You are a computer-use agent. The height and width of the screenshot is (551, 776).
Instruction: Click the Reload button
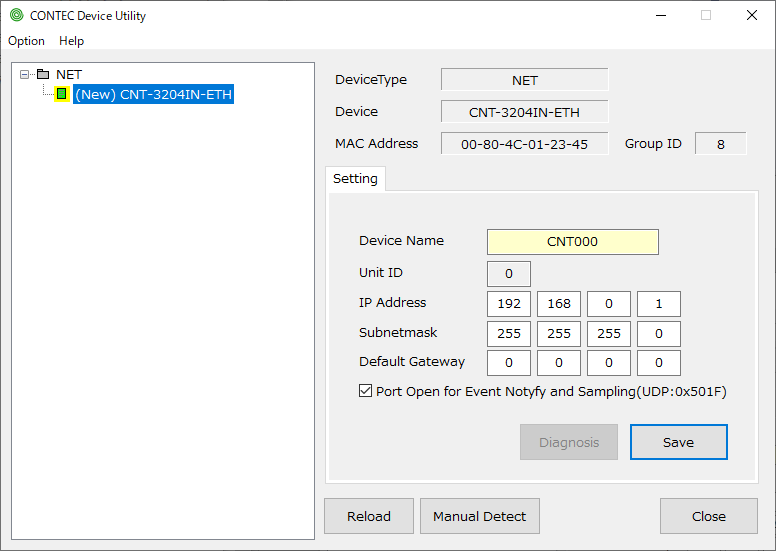click(369, 516)
